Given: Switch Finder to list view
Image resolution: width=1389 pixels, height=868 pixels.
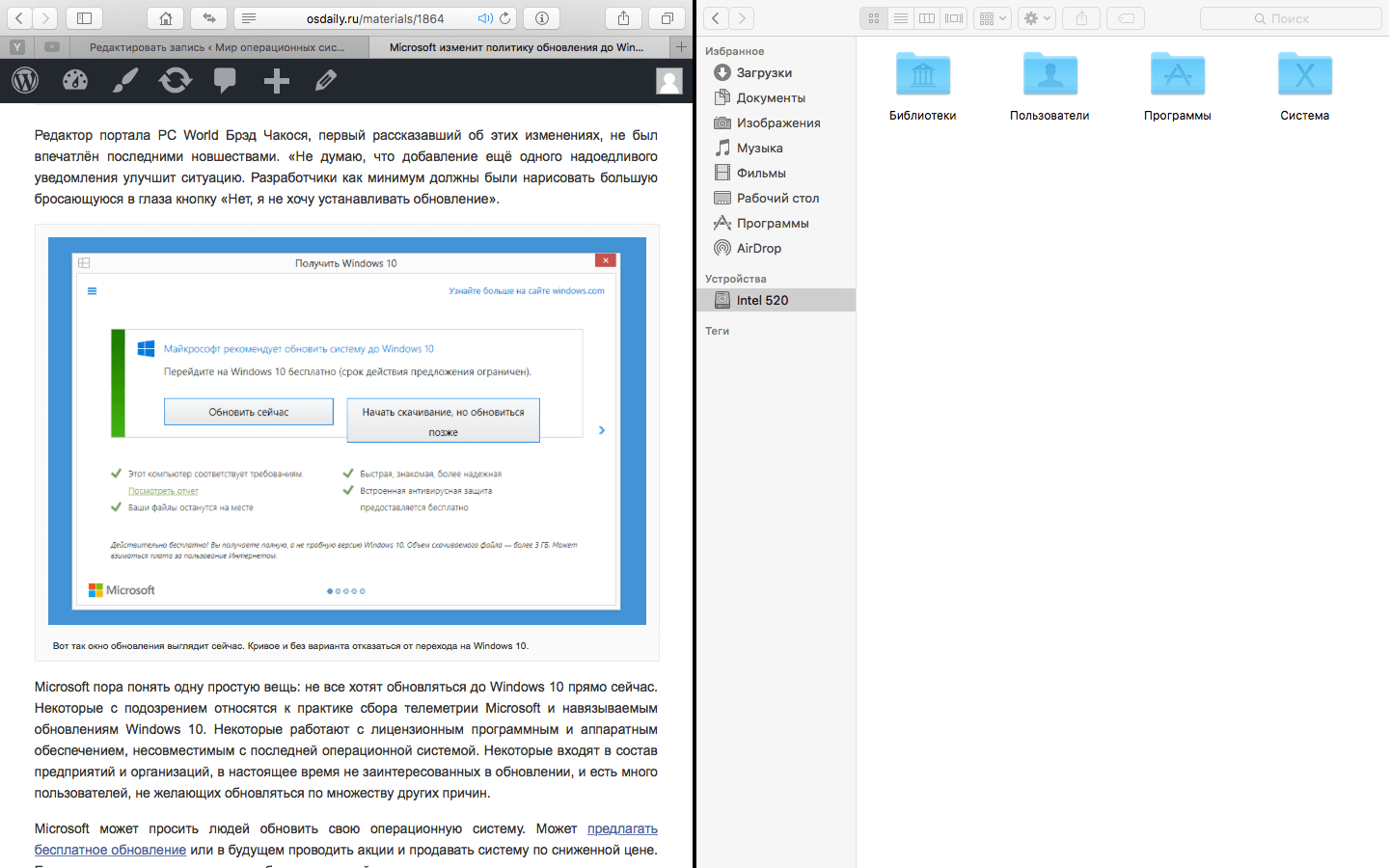Looking at the screenshot, I should coord(900,18).
